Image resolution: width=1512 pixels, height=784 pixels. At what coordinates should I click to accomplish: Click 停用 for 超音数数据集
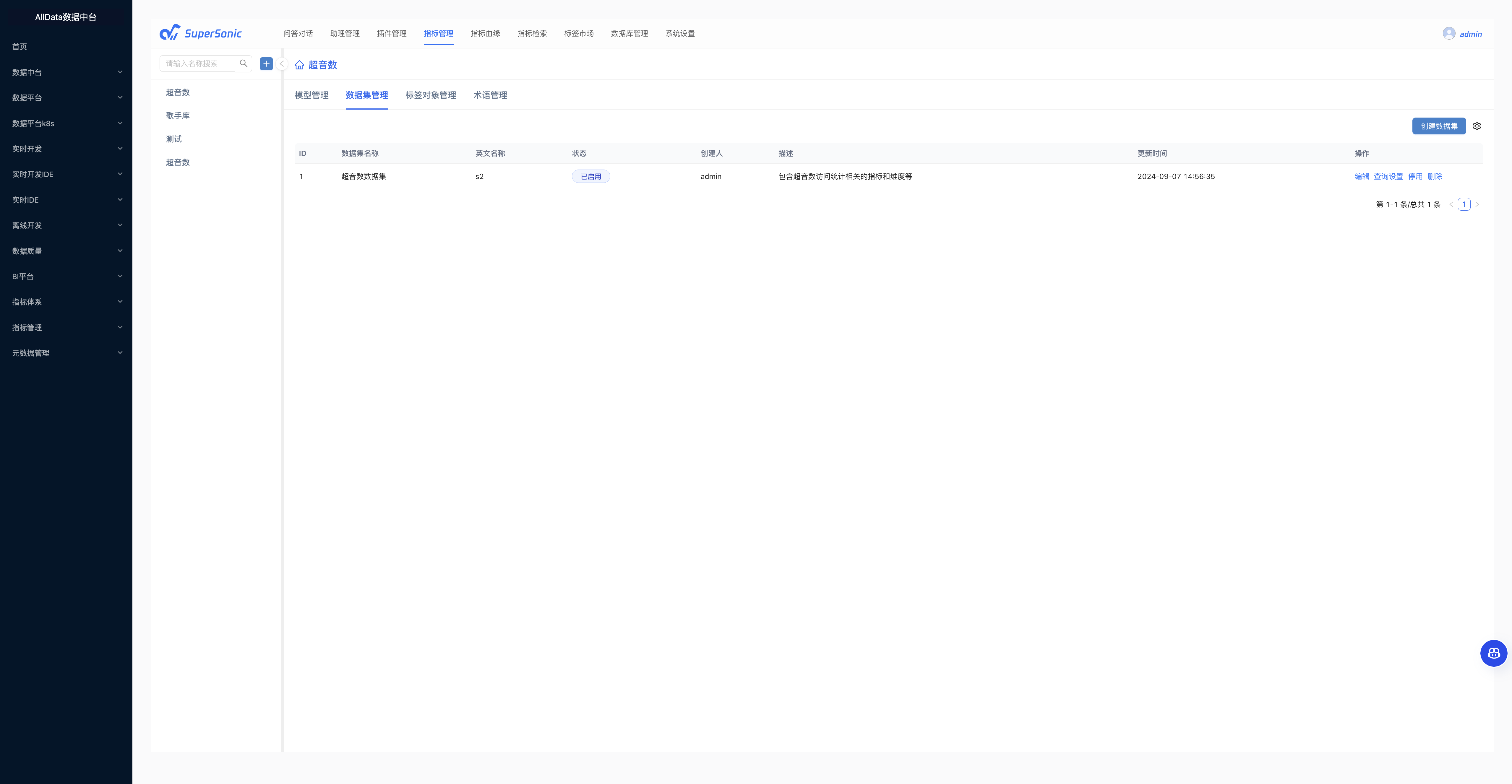1415,177
